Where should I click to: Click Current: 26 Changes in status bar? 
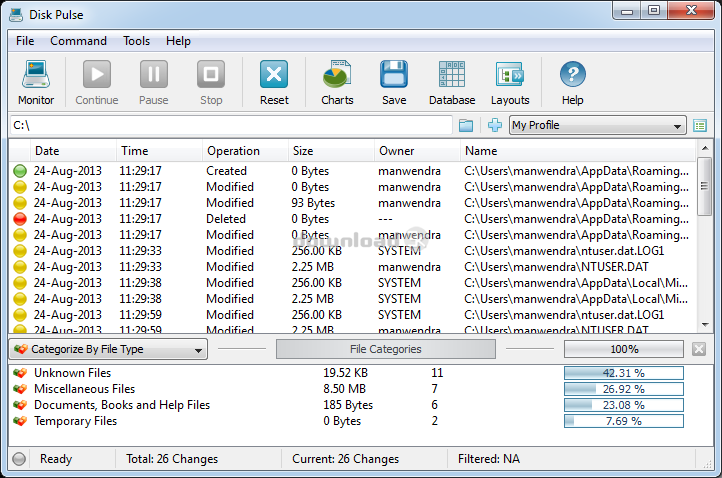tap(345, 459)
